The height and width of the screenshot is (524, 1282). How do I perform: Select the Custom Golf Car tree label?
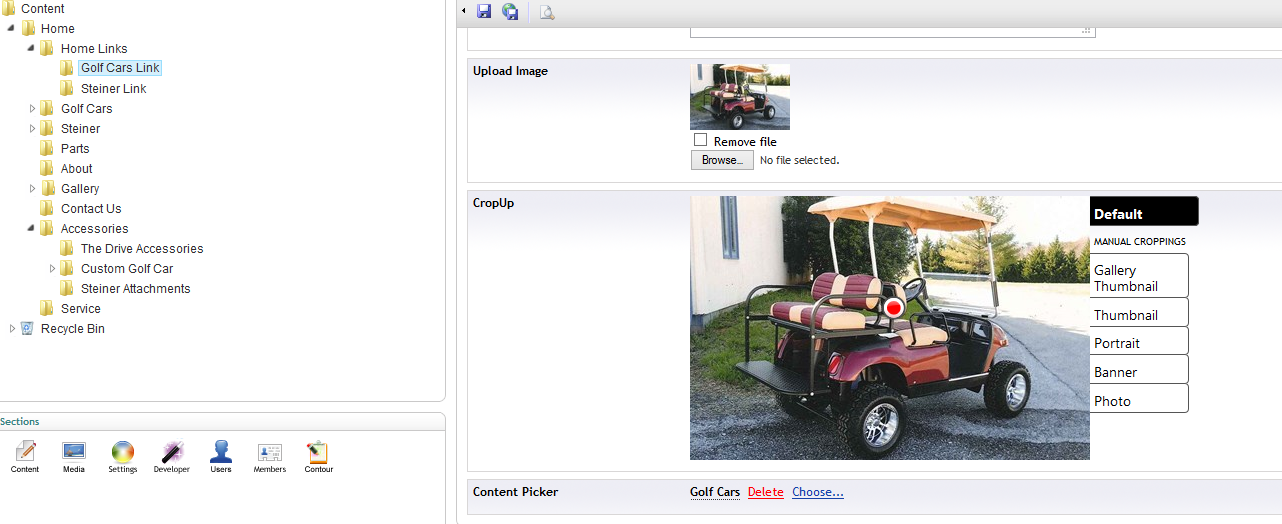pyautogui.click(x=127, y=268)
